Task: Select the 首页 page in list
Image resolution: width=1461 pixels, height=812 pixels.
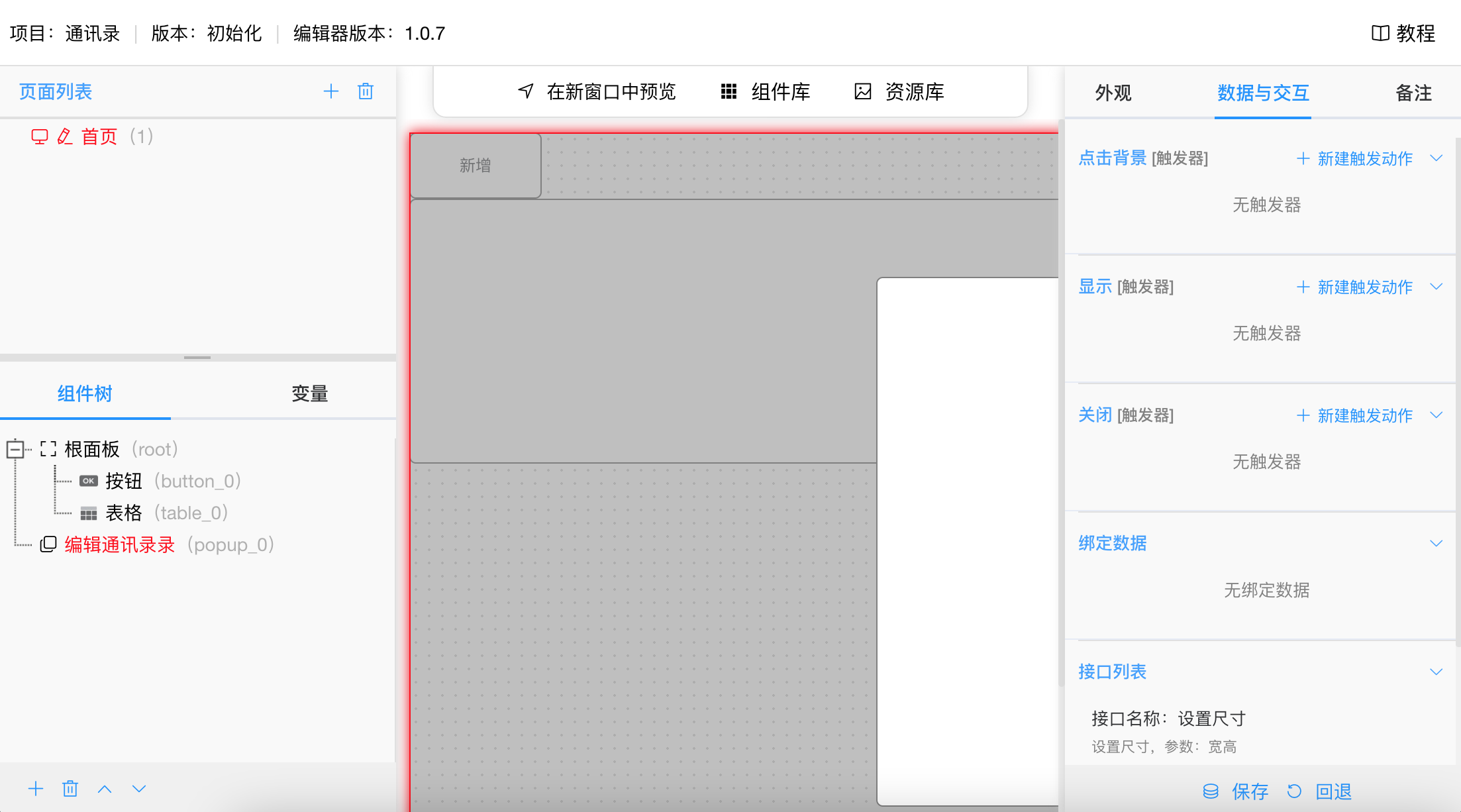Action: (99, 136)
